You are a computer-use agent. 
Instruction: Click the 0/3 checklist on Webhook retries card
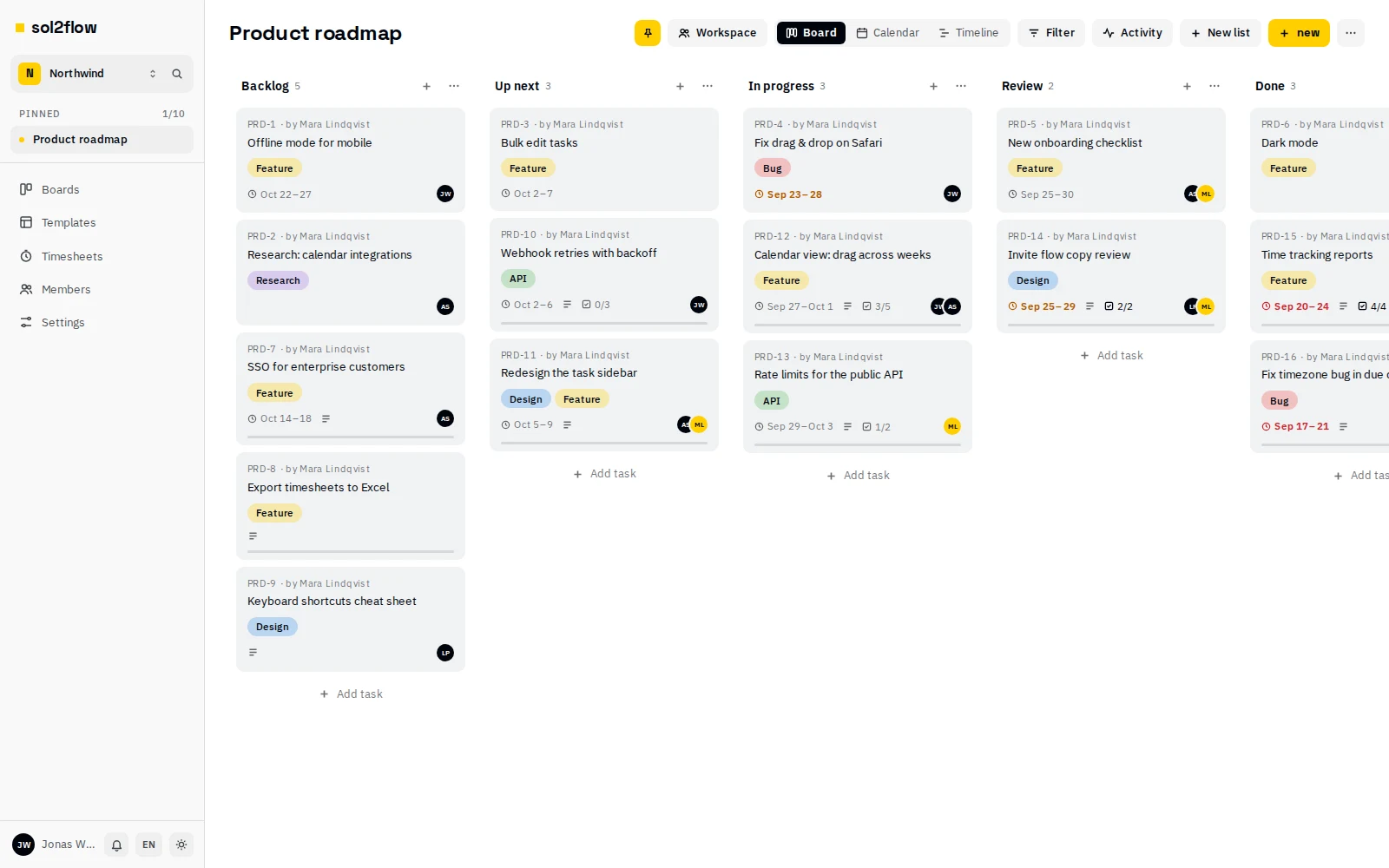point(596,305)
